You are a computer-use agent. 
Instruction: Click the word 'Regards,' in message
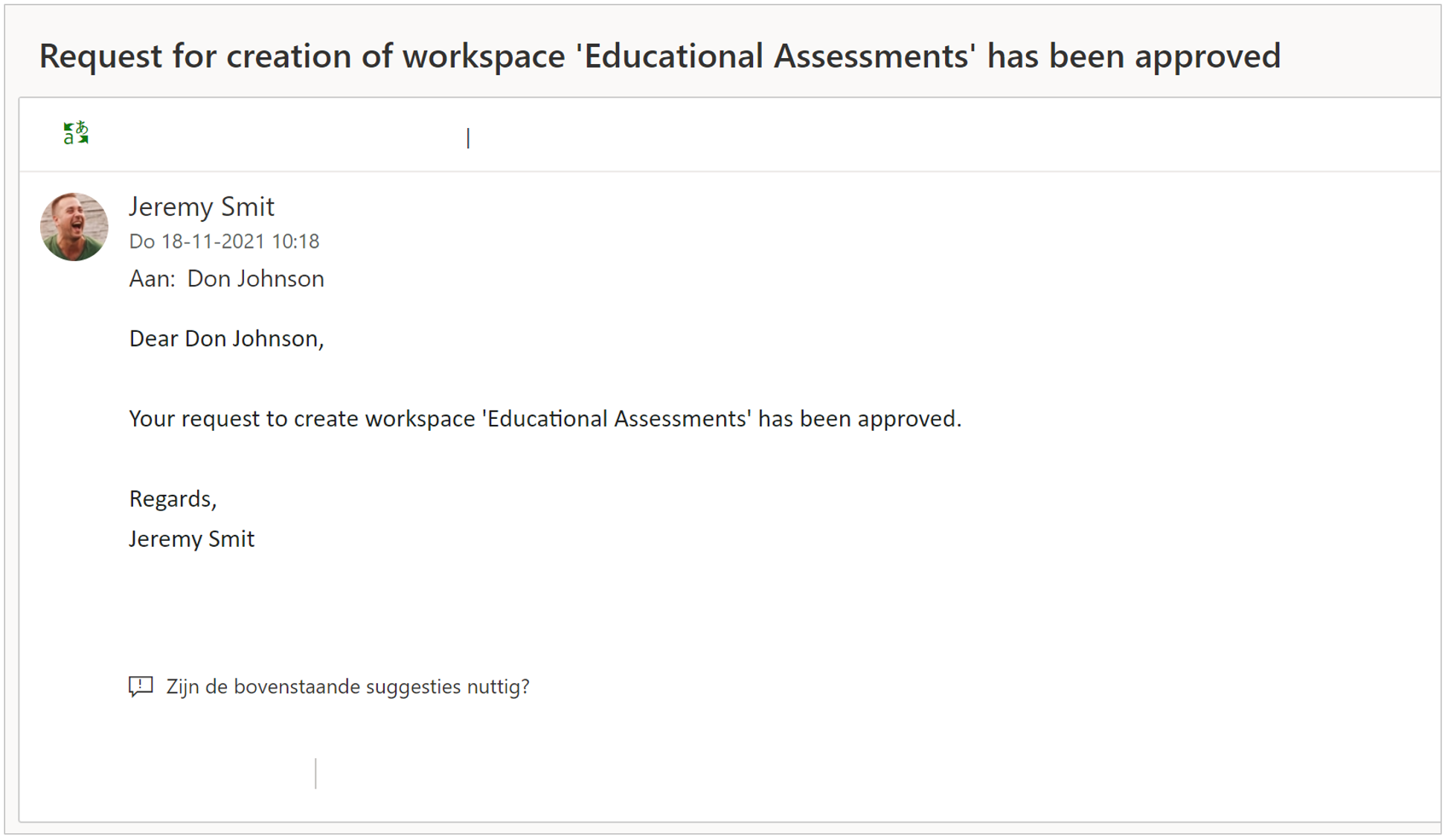click(173, 498)
